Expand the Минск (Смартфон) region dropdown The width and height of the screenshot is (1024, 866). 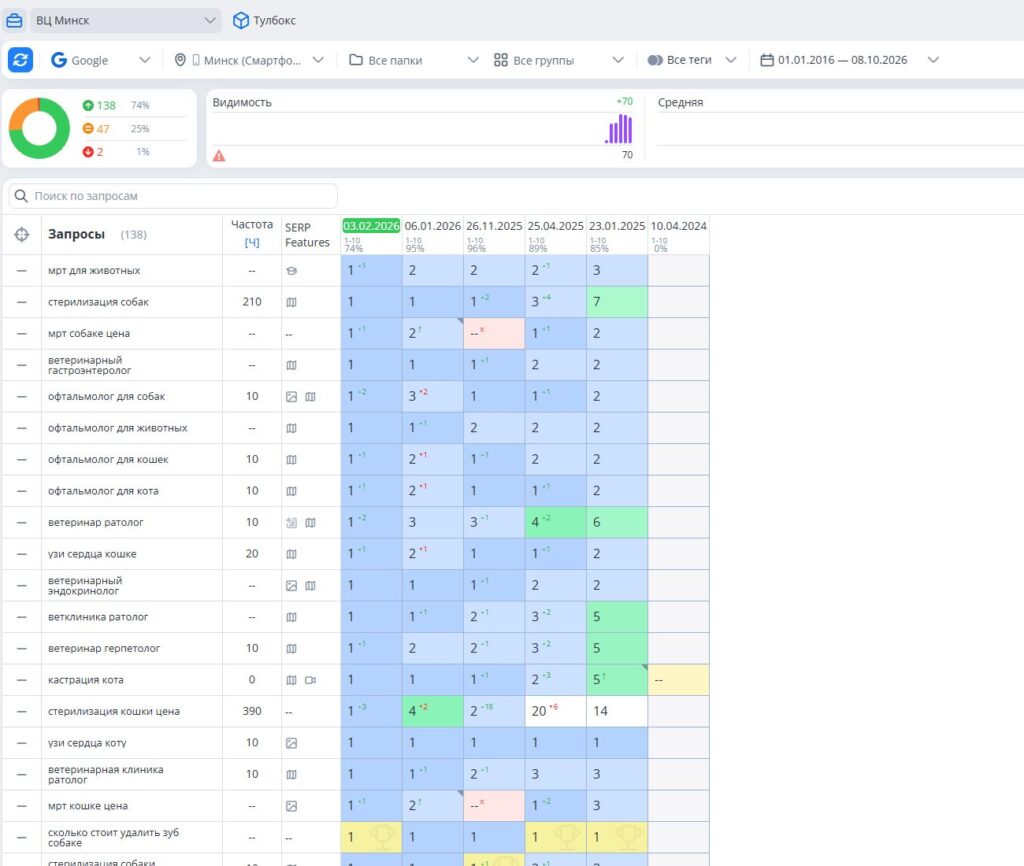pyautogui.click(x=249, y=60)
